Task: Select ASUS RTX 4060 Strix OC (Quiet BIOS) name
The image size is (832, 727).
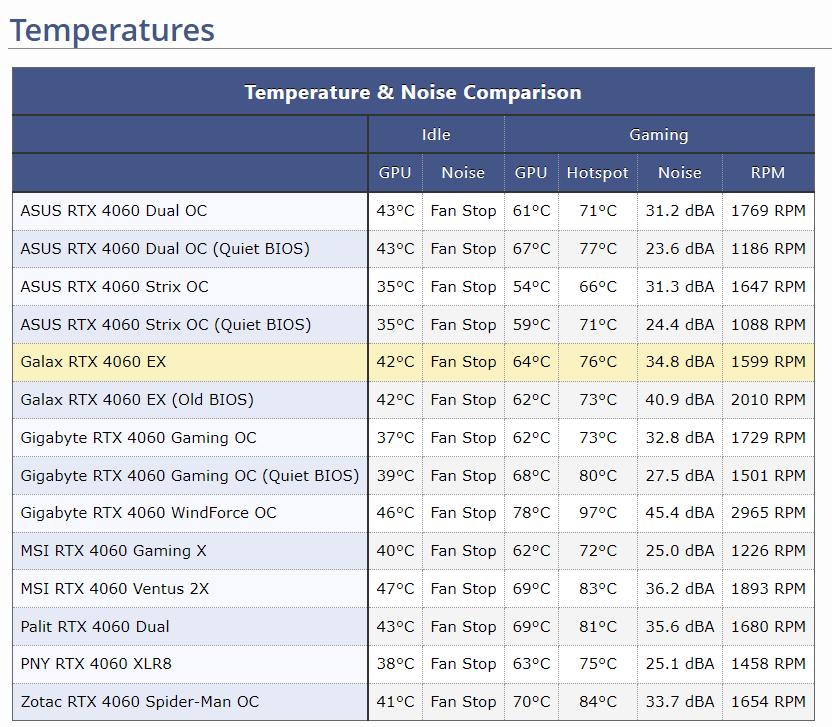Action: [x=166, y=325]
